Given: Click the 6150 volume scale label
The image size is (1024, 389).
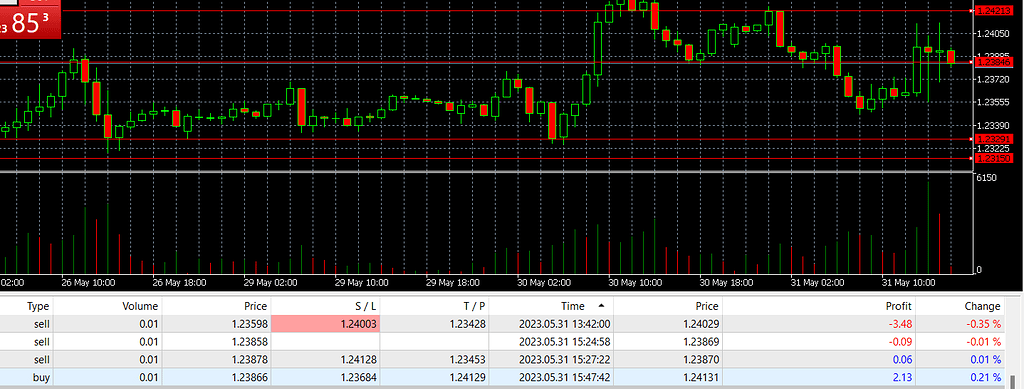Looking at the screenshot, I should pyautogui.click(x=985, y=178).
